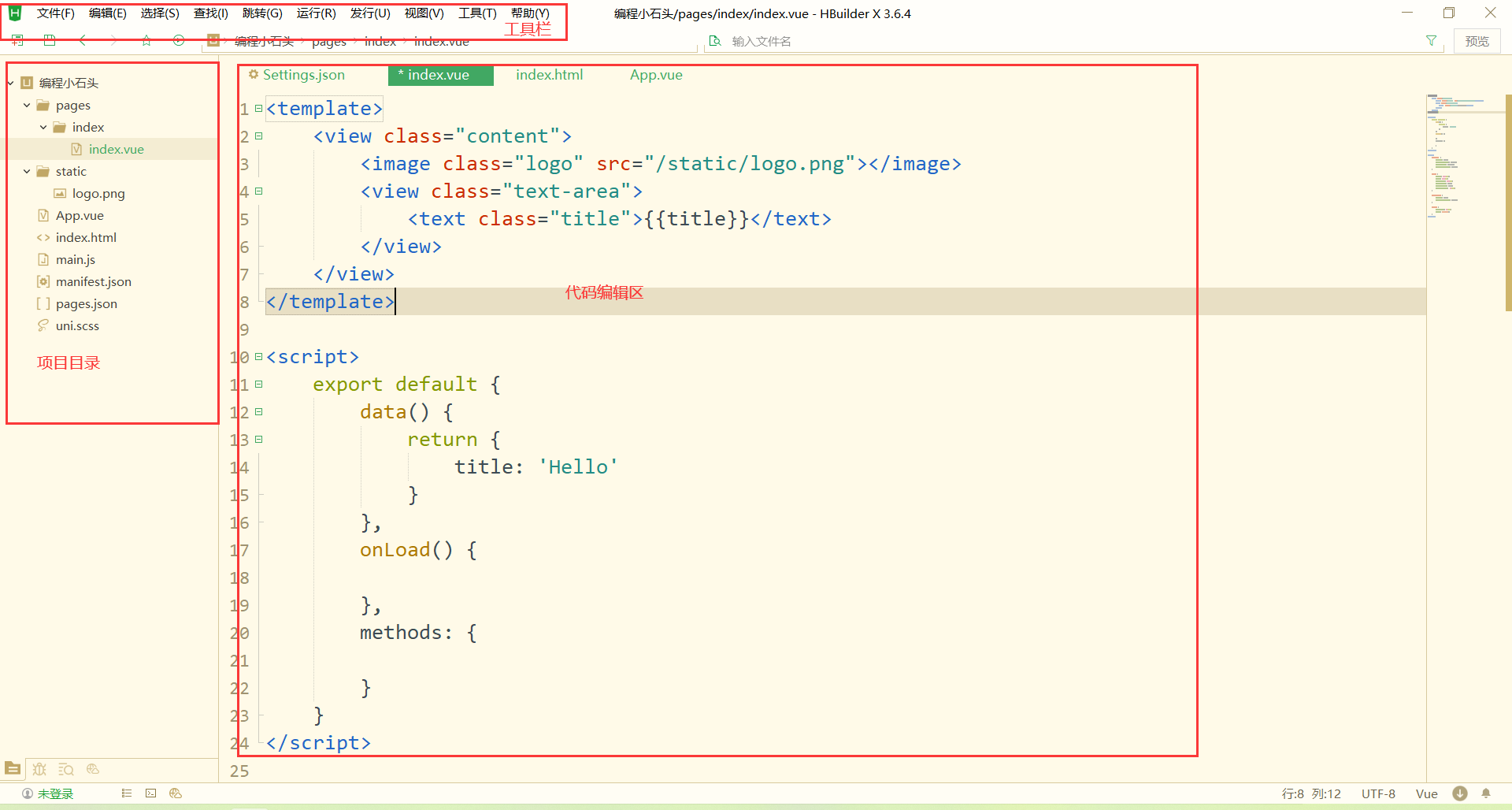
Task: Fold the text-area view on line 4
Action: tap(258, 191)
